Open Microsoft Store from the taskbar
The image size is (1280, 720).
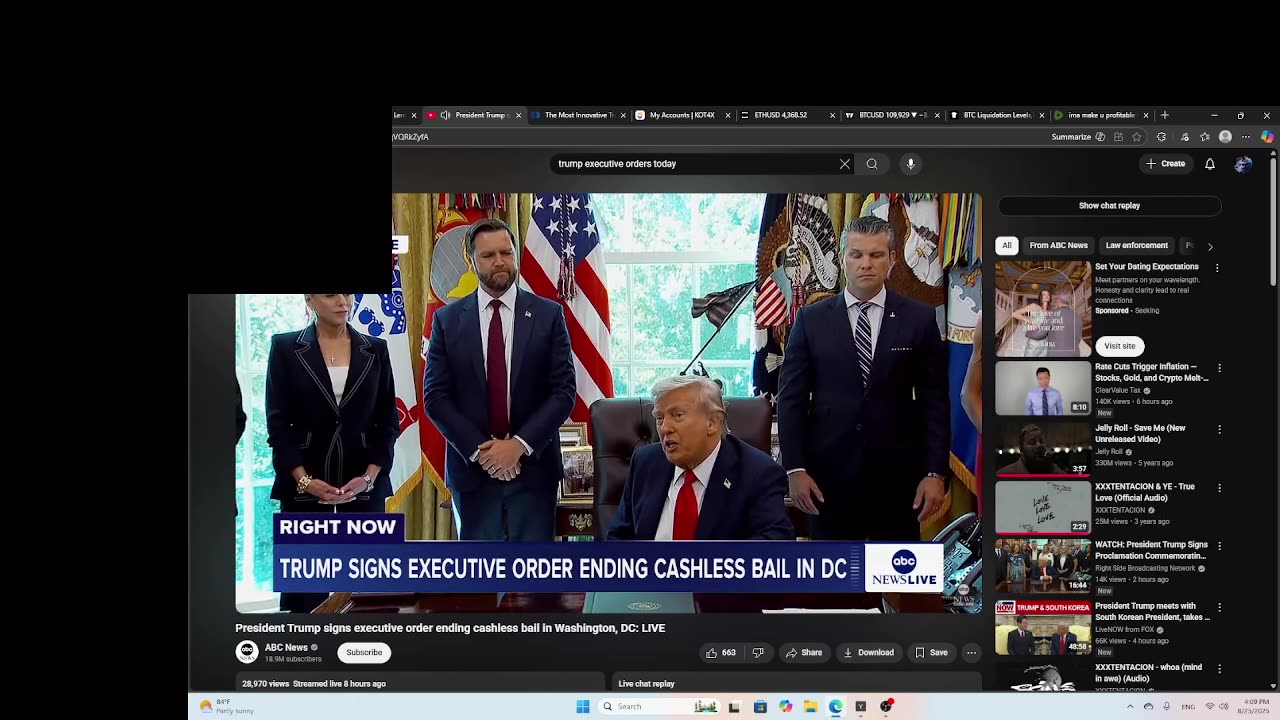(x=760, y=706)
